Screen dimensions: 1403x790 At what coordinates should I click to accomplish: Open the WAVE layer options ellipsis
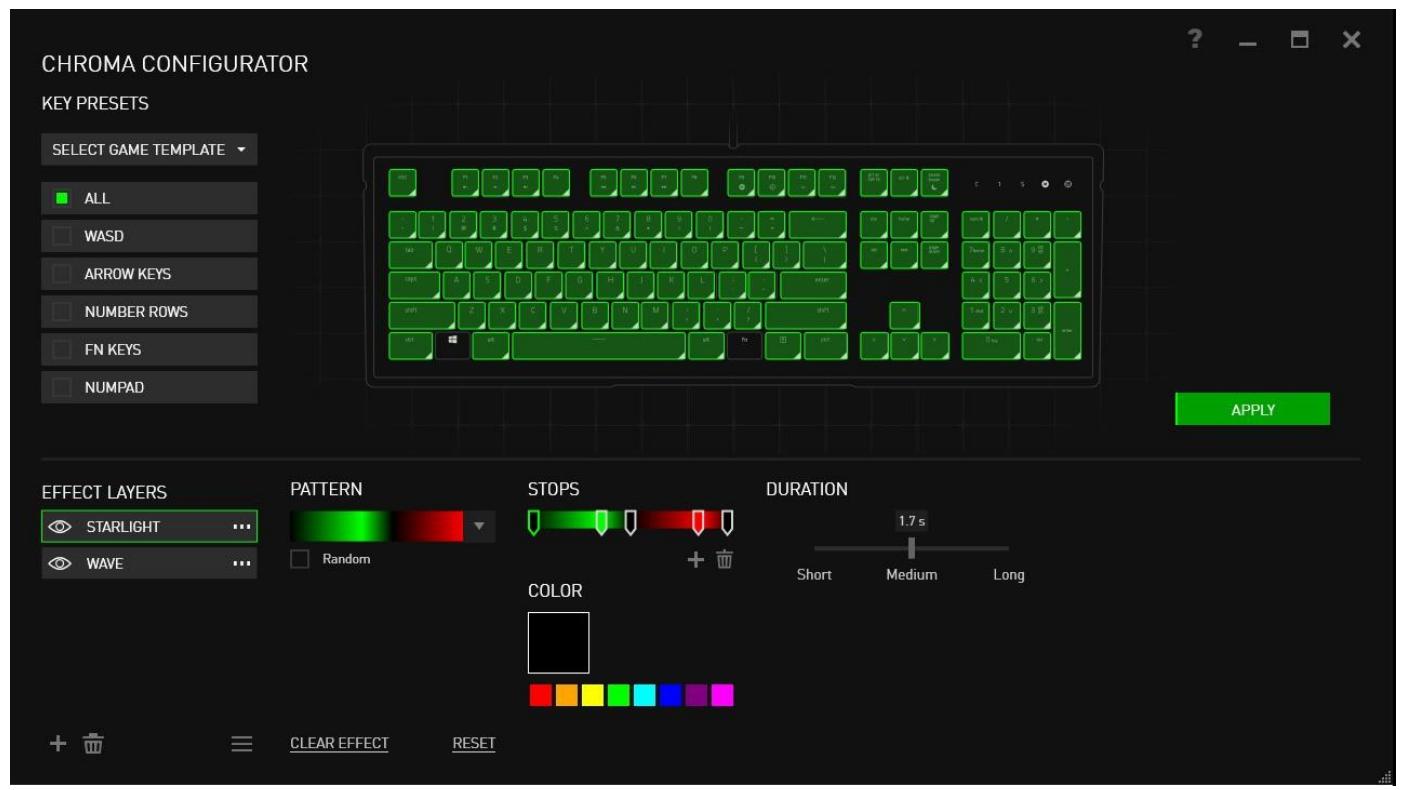240,563
